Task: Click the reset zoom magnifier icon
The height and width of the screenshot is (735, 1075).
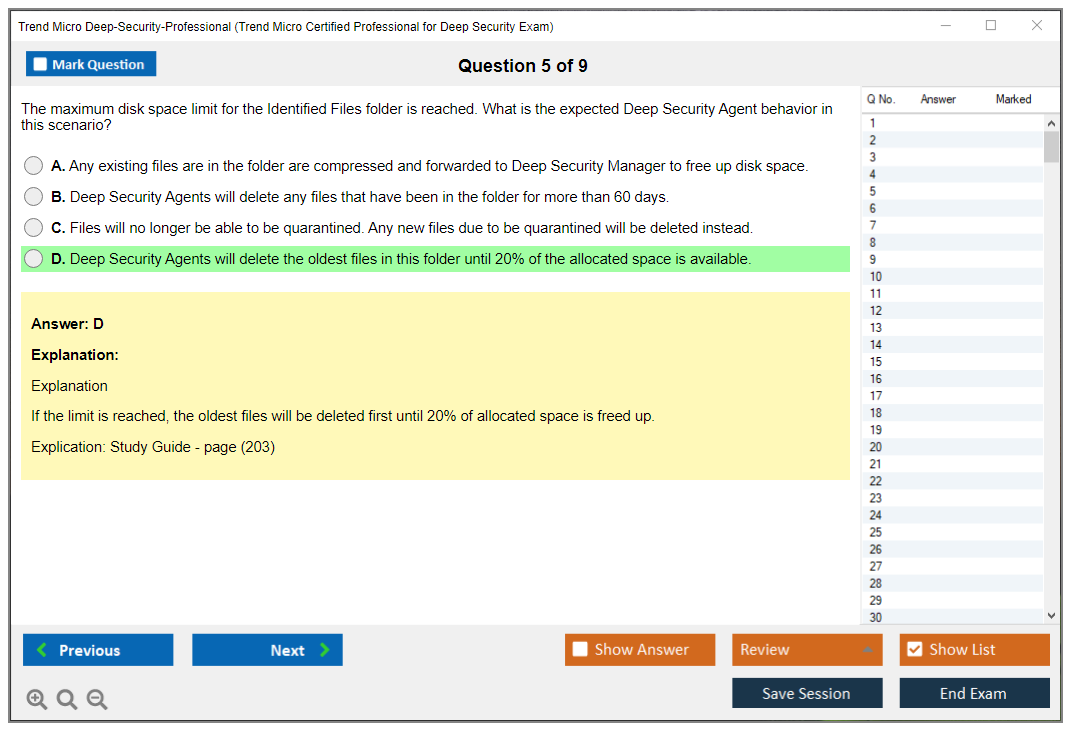Action: [x=67, y=700]
